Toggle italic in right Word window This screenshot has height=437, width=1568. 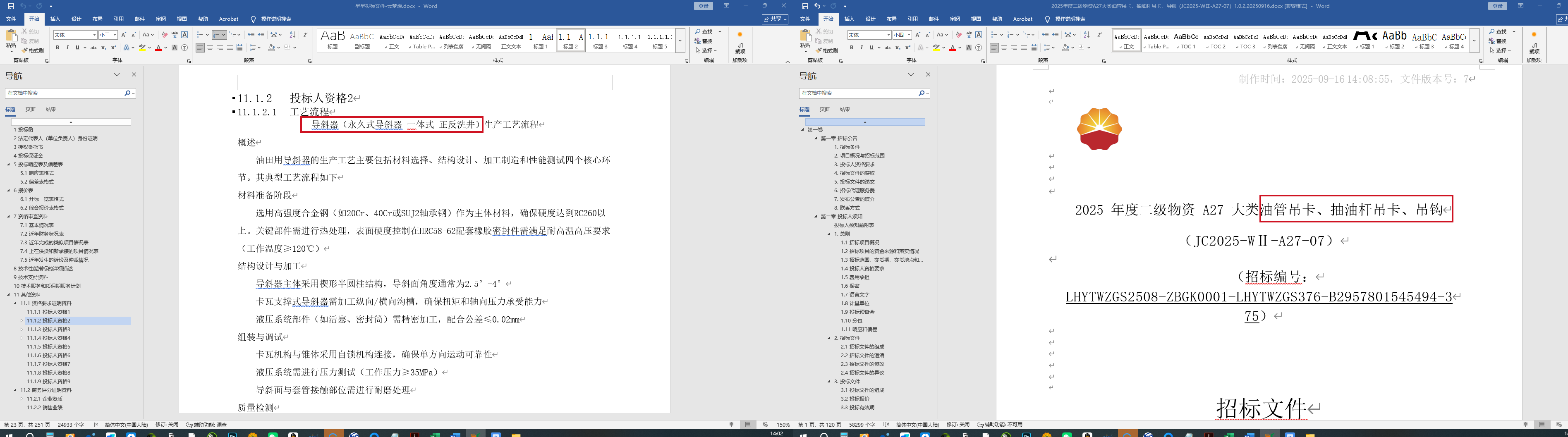tap(861, 48)
